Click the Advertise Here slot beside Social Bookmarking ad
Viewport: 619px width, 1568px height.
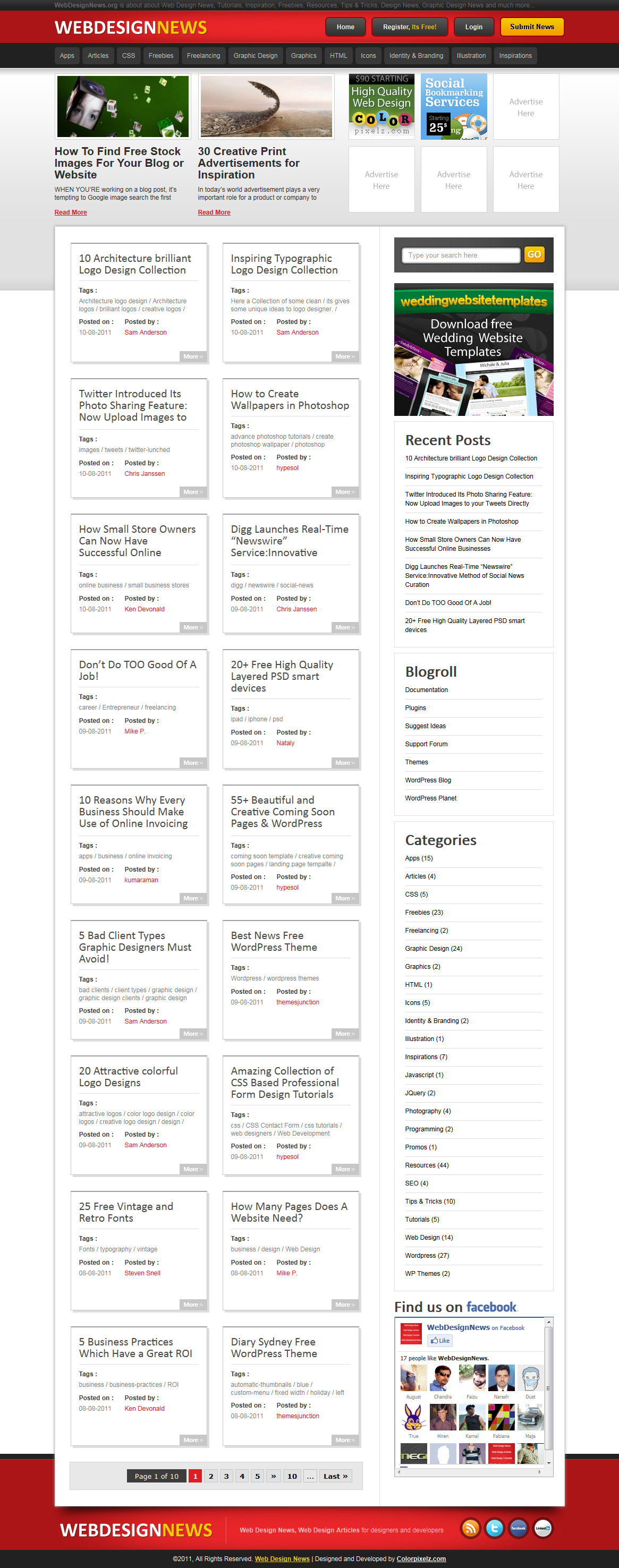pos(526,107)
